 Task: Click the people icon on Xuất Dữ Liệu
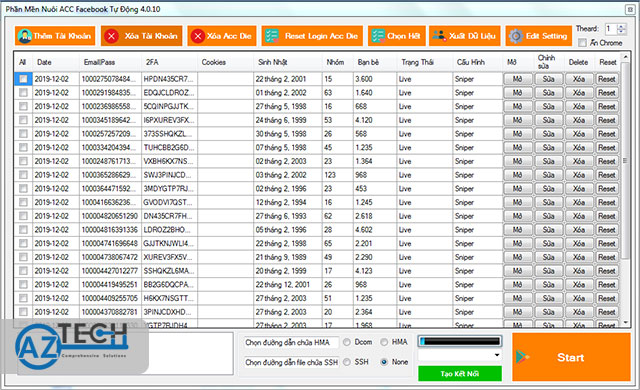(439, 36)
